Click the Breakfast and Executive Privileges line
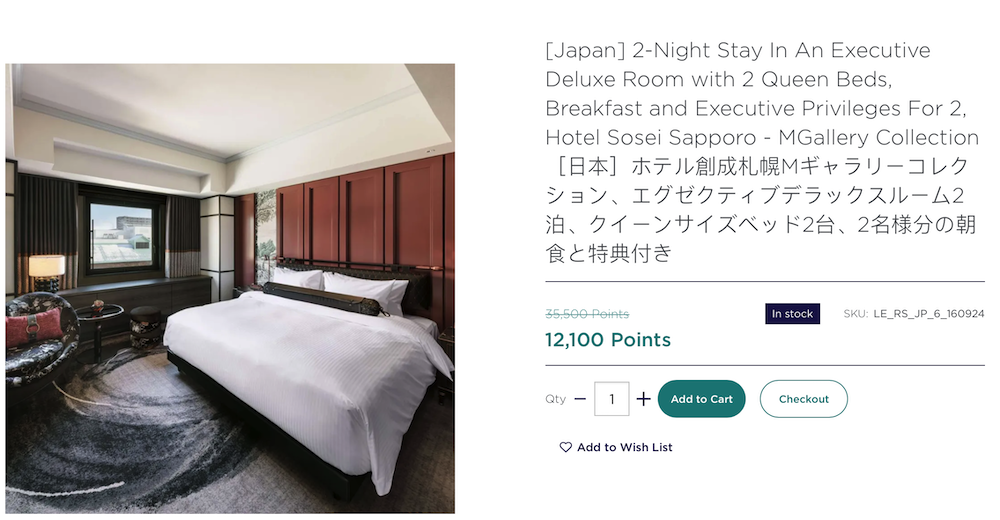1000x520 pixels. click(x=756, y=108)
